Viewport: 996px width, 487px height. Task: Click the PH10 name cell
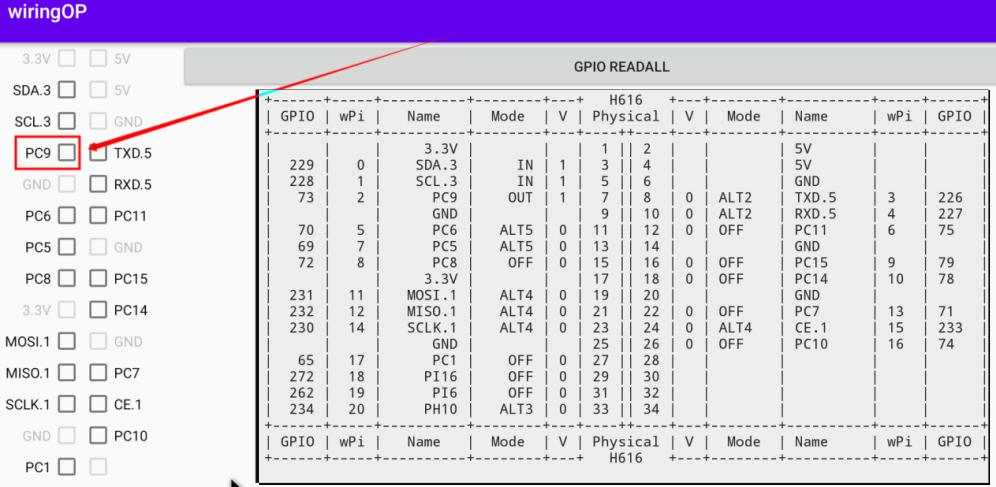pyautogui.click(x=440, y=410)
